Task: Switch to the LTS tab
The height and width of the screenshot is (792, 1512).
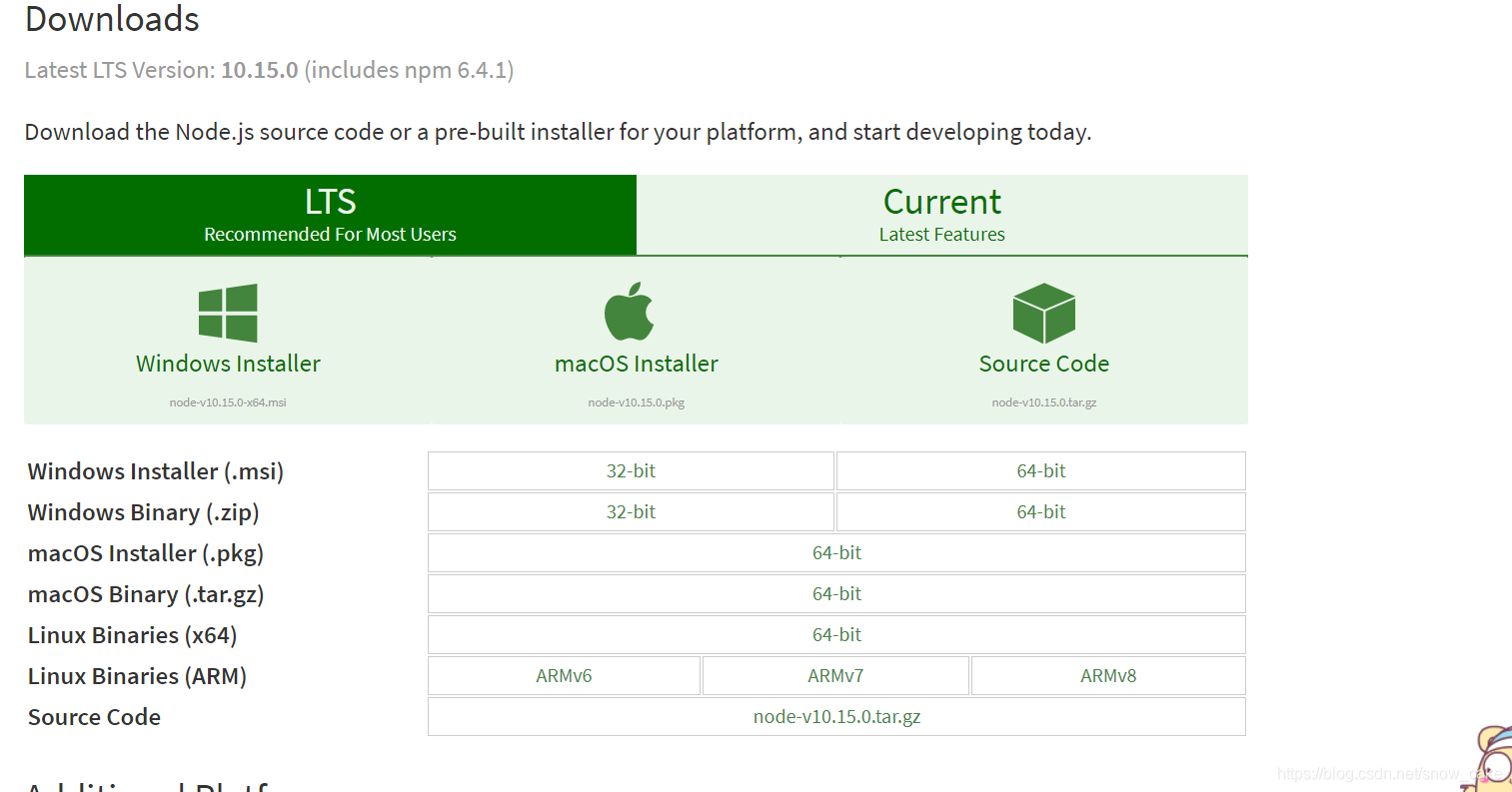Action: coord(330,215)
